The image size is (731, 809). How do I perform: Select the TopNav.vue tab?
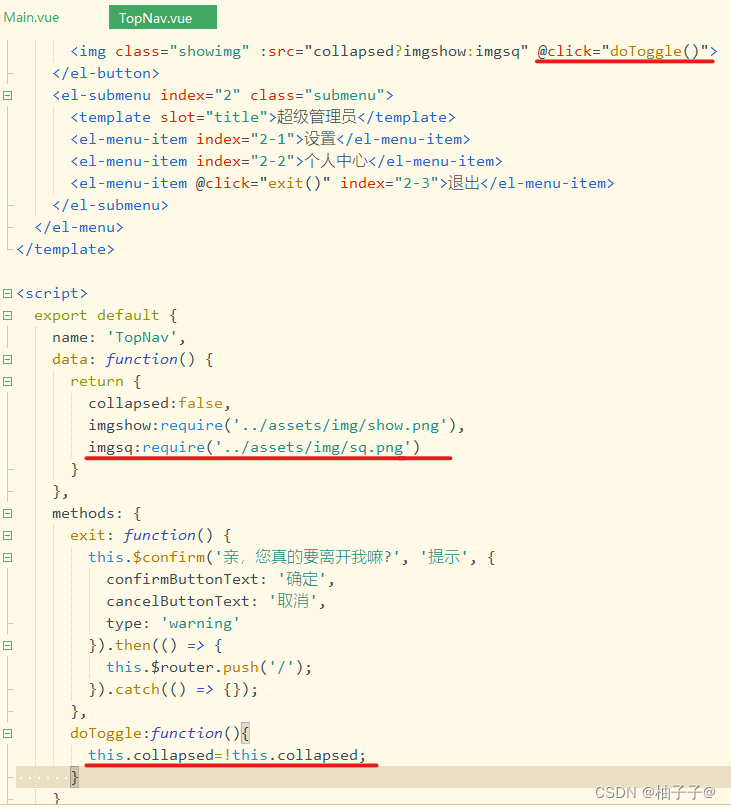click(x=163, y=18)
